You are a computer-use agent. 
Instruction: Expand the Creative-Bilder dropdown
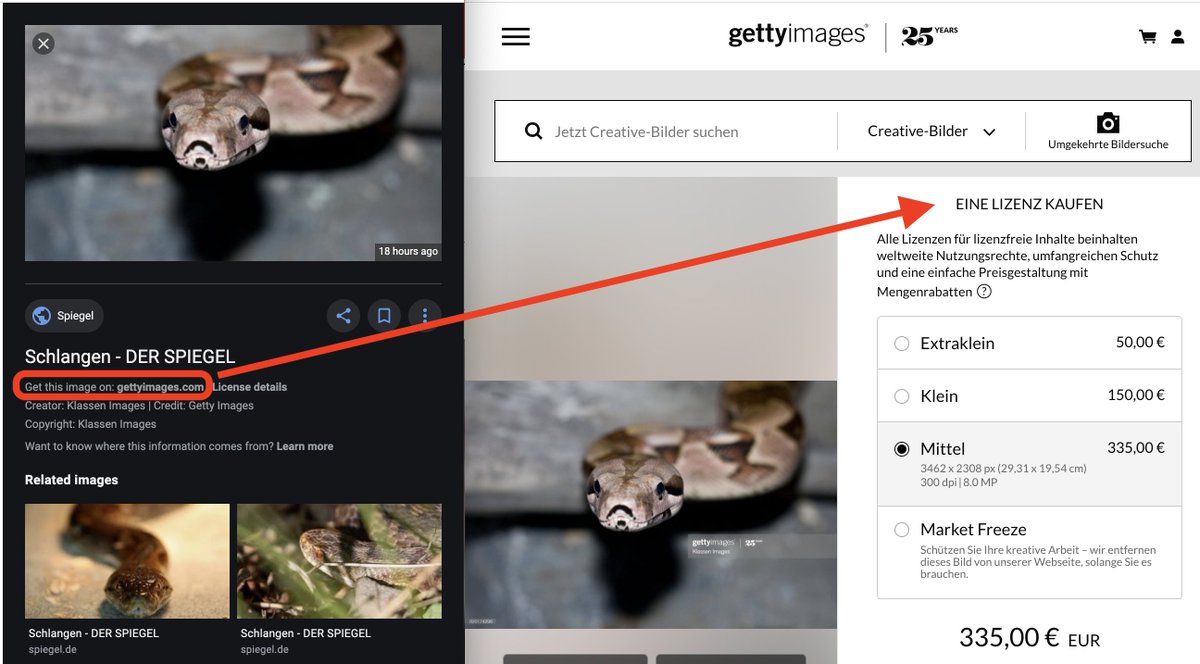point(931,131)
